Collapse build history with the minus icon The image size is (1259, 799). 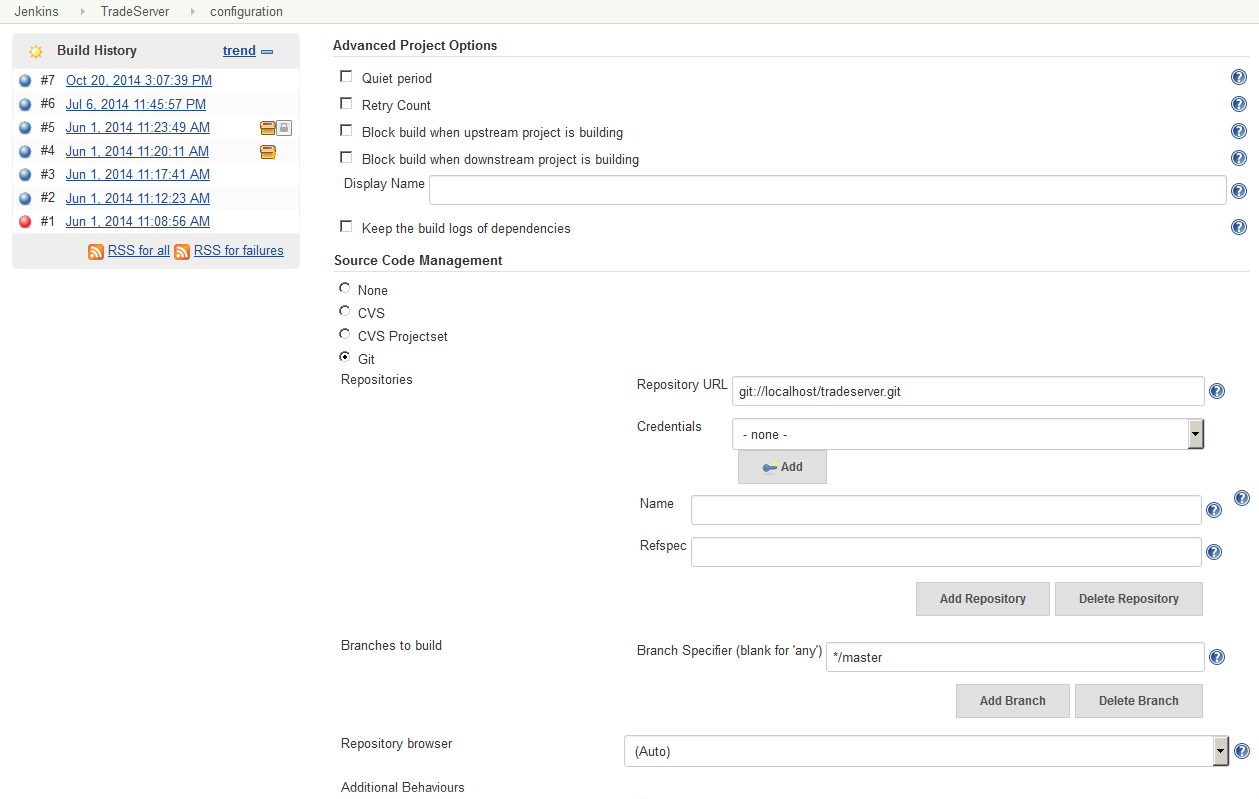tap(267, 51)
